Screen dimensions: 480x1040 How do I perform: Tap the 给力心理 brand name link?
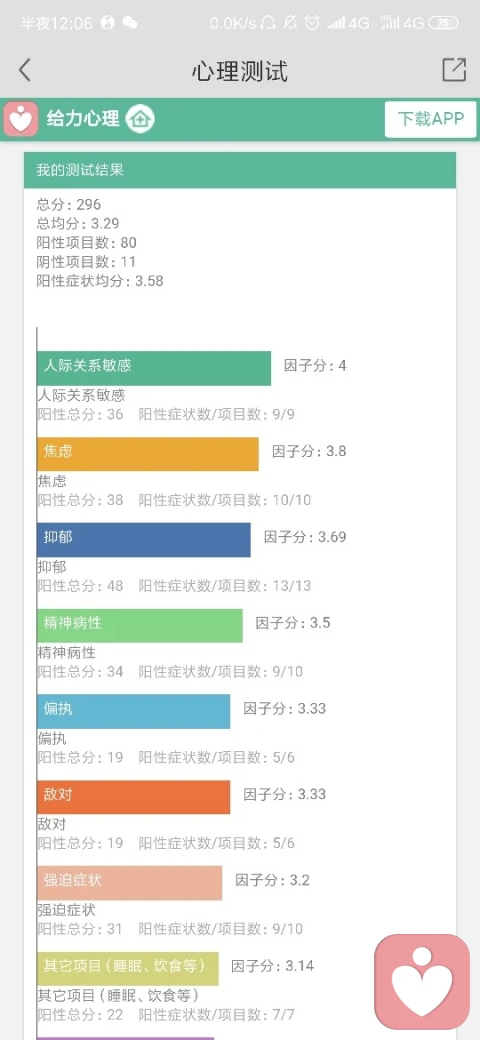pos(83,119)
